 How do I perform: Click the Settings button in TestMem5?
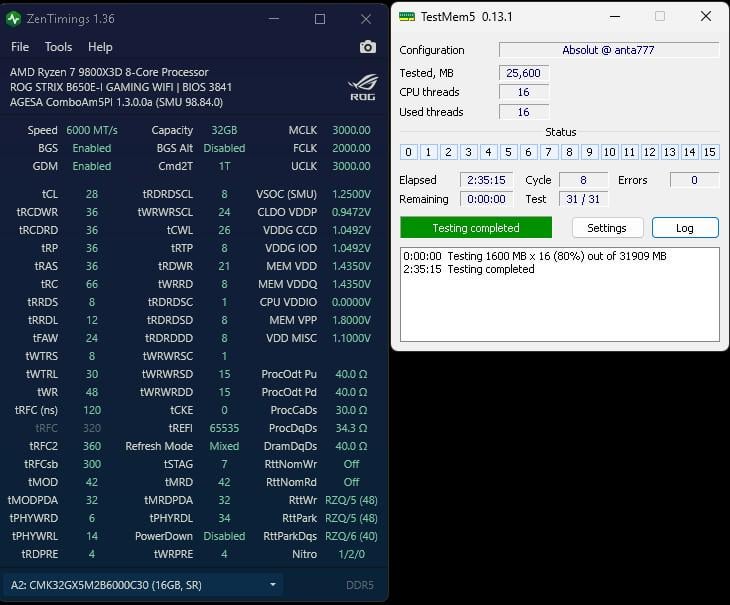606,228
